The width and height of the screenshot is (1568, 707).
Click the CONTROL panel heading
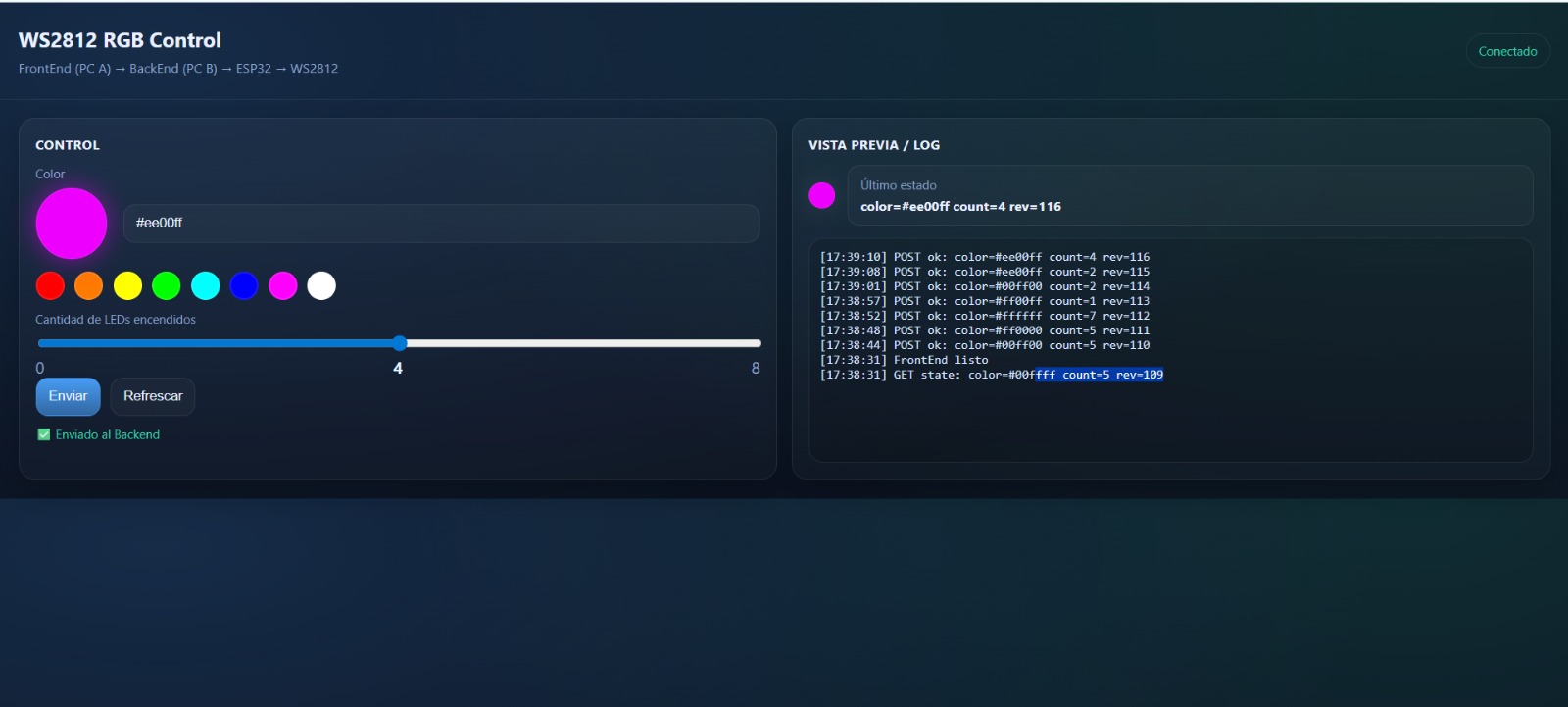[x=68, y=145]
